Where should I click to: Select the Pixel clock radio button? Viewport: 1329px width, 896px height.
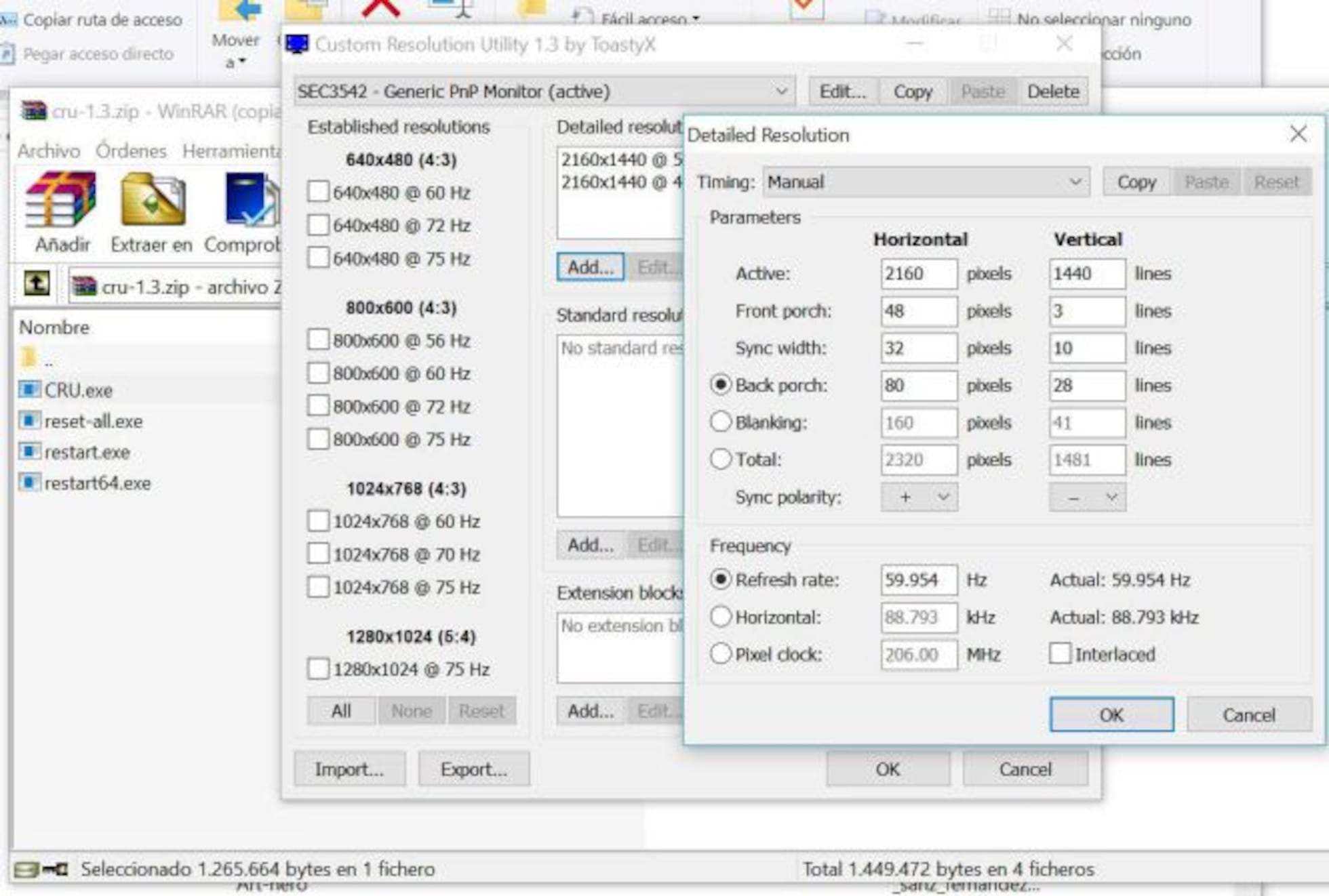pyautogui.click(x=720, y=654)
